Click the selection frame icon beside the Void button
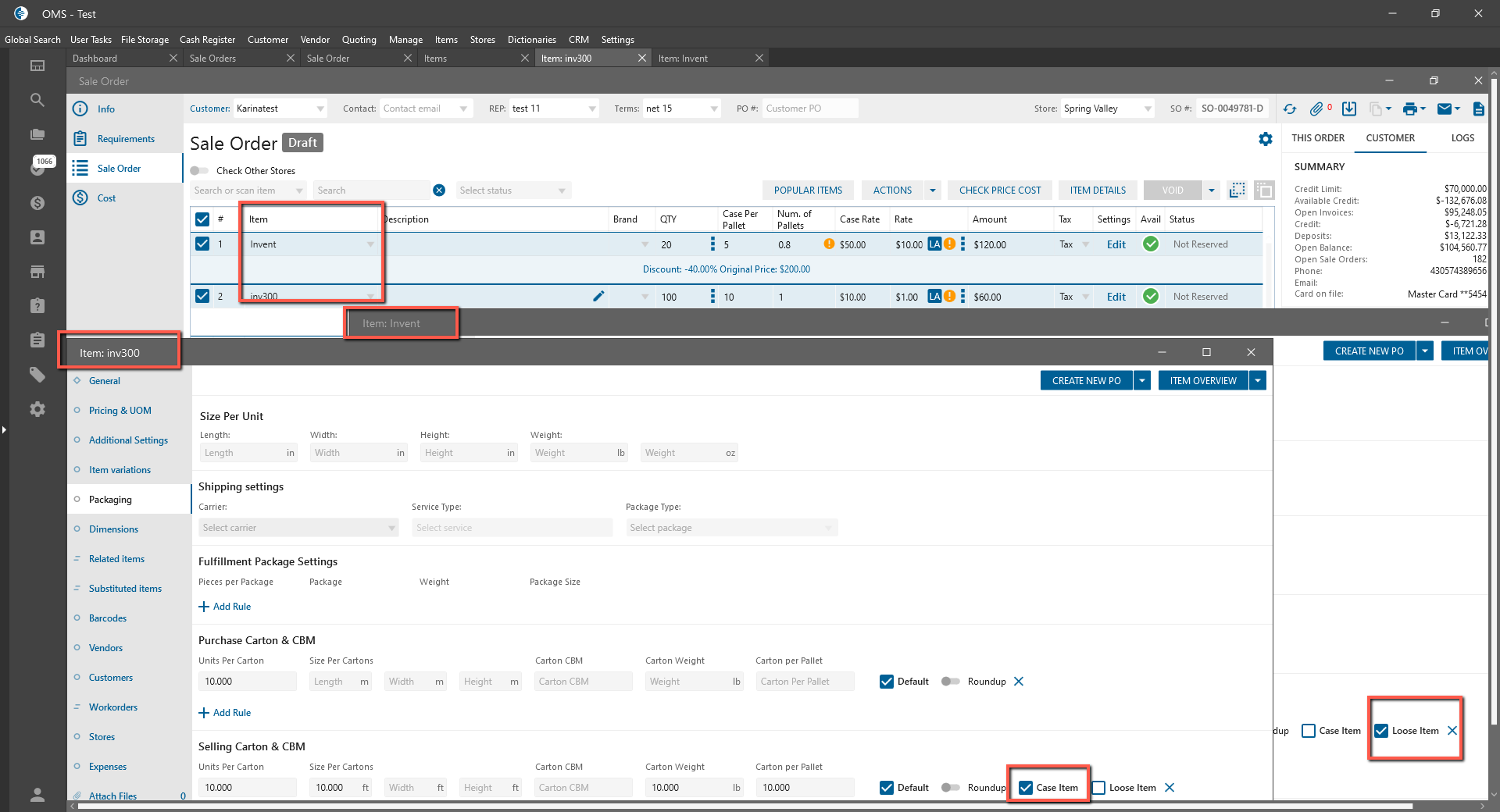The height and width of the screenshot is (812, 1500). point(1237,191)
